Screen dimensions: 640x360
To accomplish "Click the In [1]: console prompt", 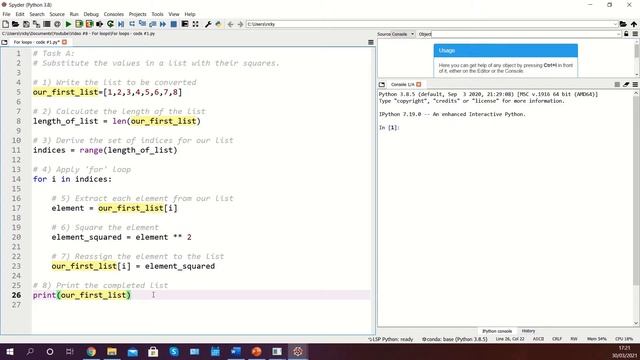I will [389, 128].
